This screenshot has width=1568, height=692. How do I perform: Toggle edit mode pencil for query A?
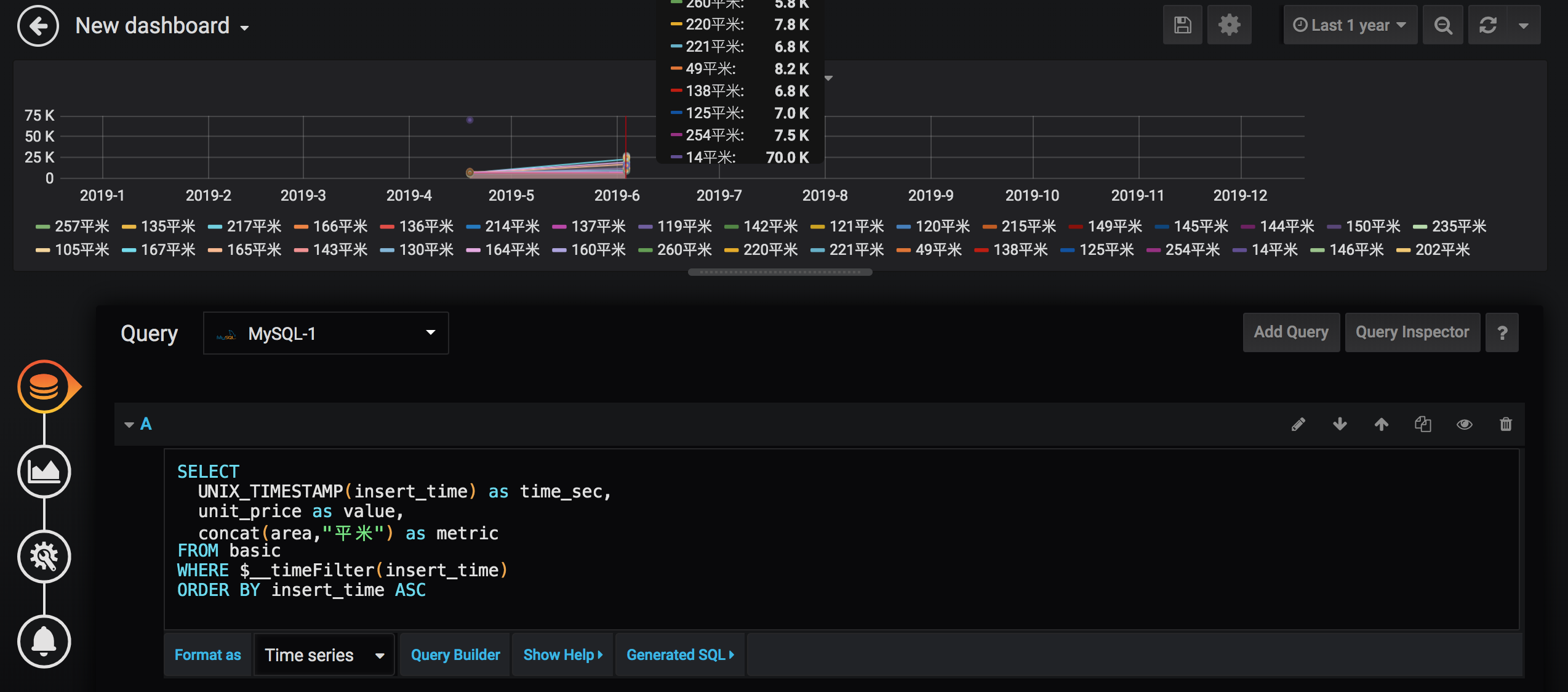coord(1298,424)
